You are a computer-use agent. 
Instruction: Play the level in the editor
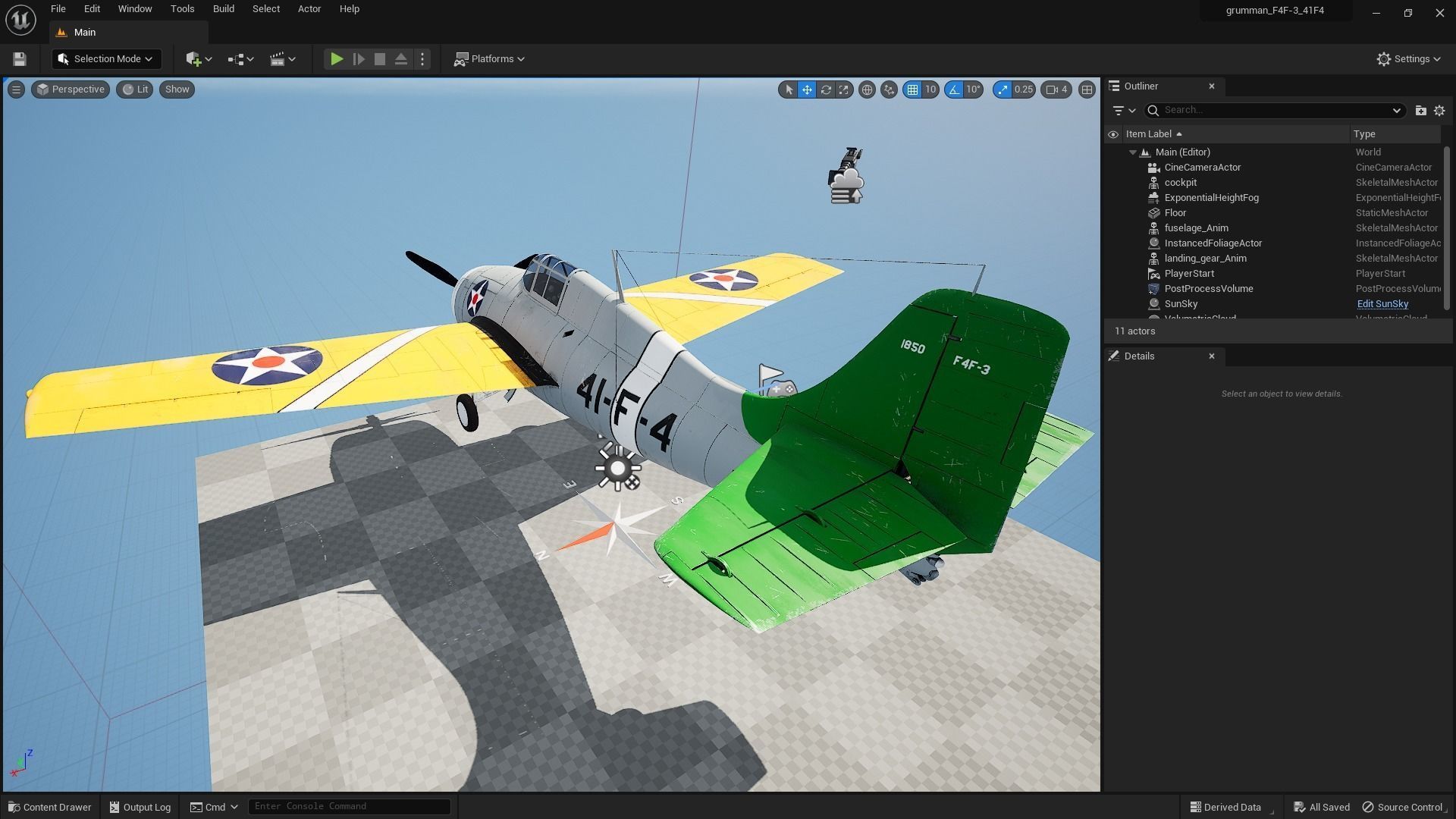pyautogui.click(x=337, y=59)
